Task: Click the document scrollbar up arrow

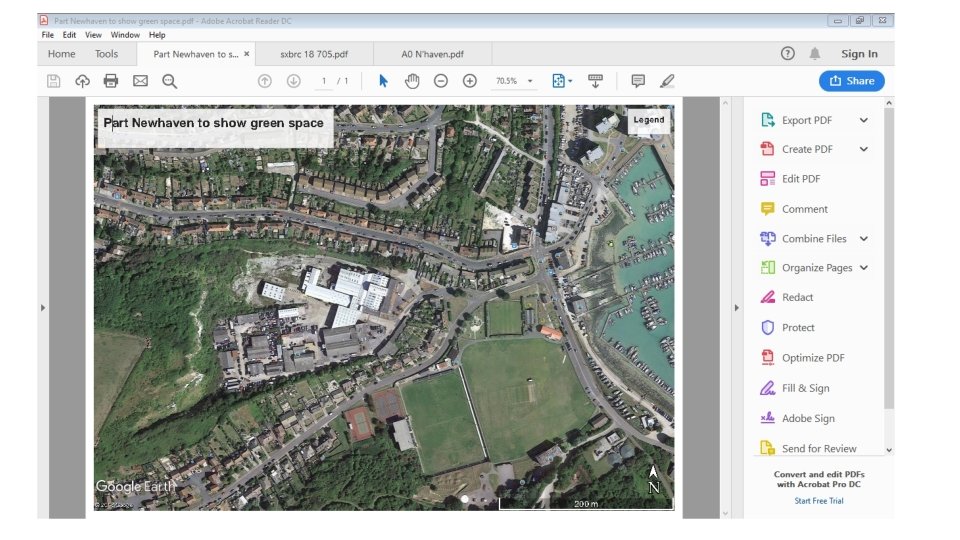Action: tap(726, 103)
